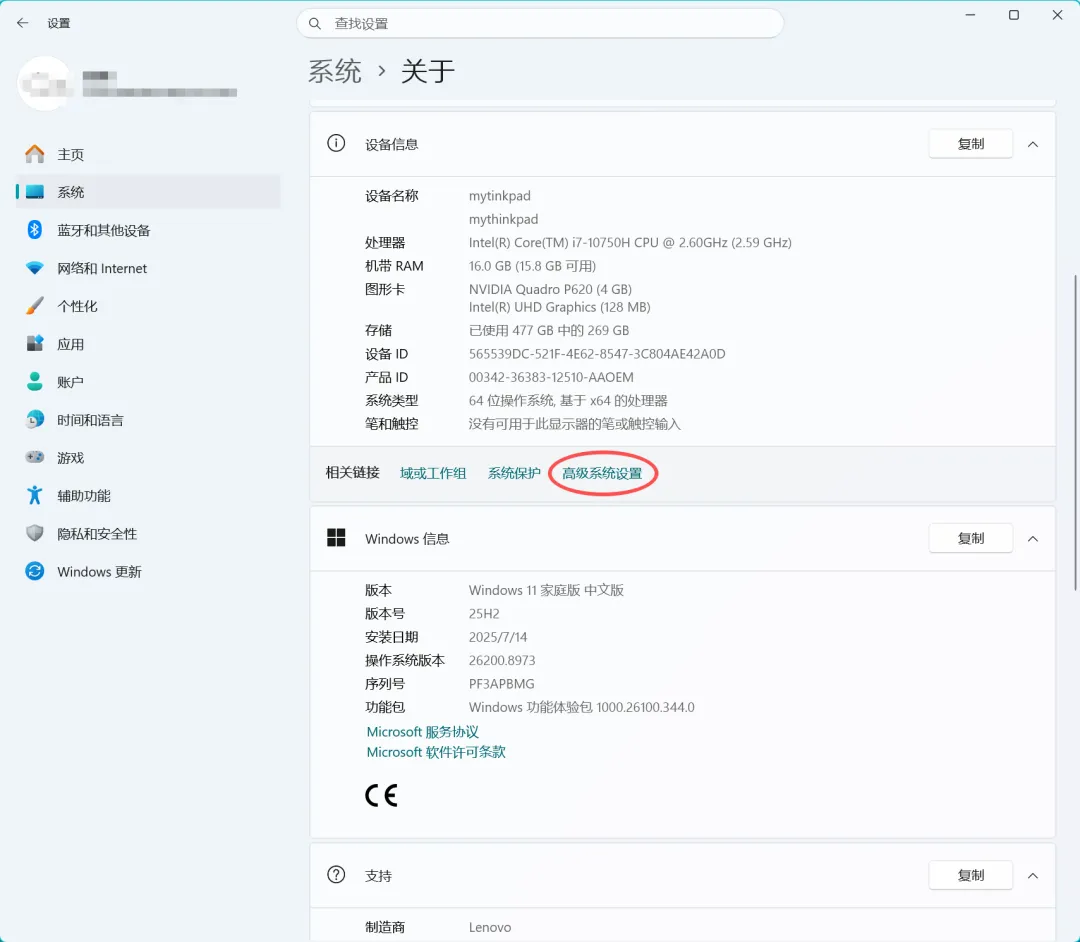Click the 功能包 value text
Screen dimensions: 1080x942
pos(582,707)
